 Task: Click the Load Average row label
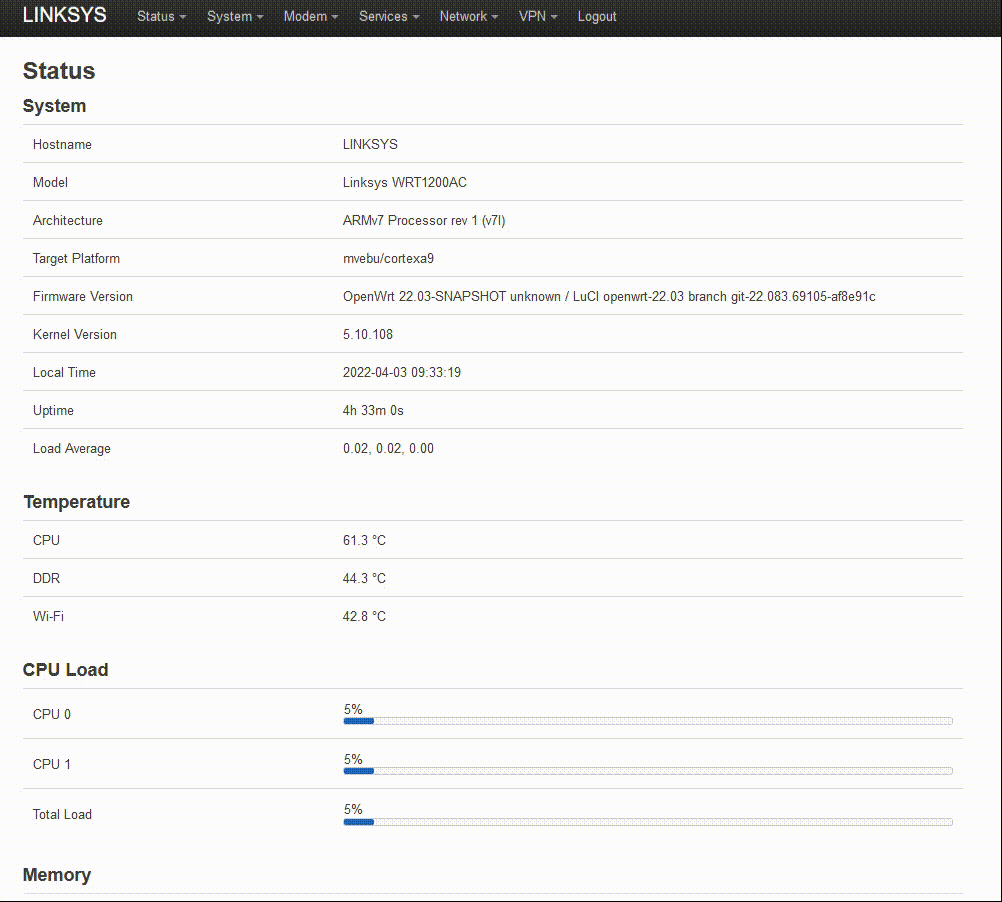72,448
